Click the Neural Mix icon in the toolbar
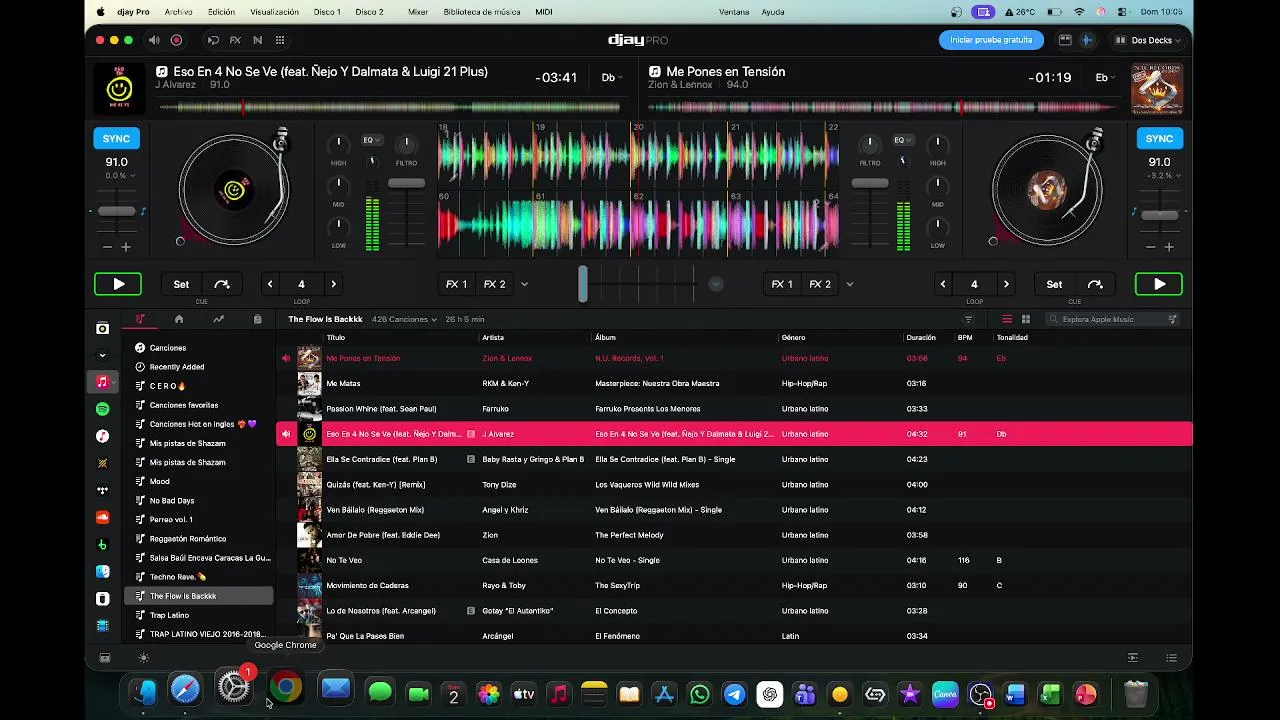The image size is (1280, 720). pyautogui.click(x=257, y=40)
